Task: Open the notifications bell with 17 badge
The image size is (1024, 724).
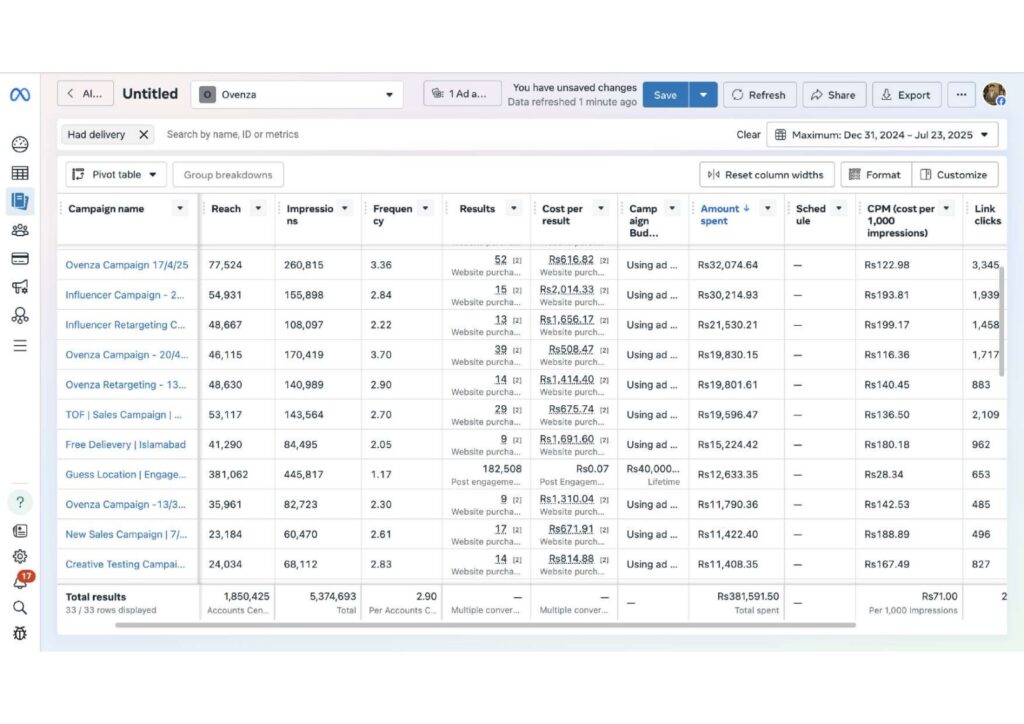Action: pyautogui.click(x=21, y=580)
